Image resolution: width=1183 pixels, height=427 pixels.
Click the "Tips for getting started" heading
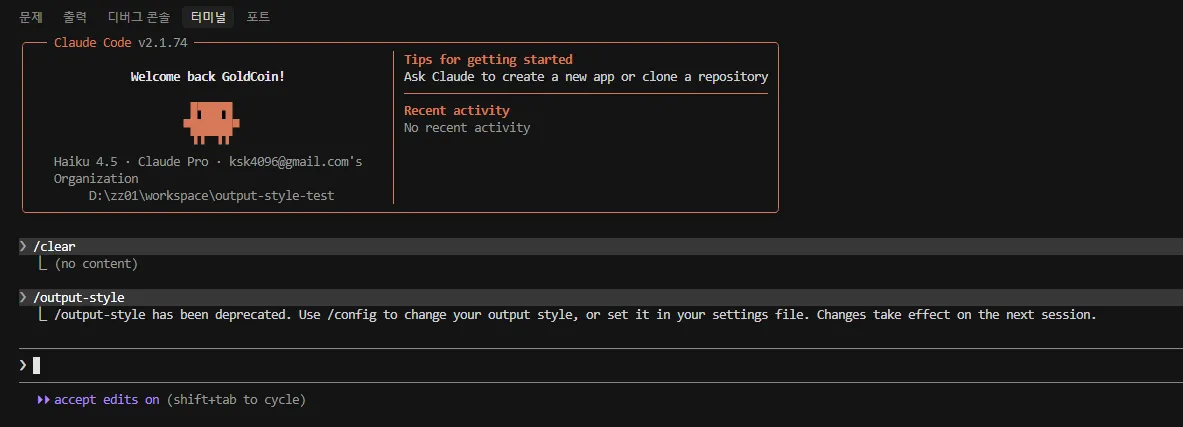point(488,60)
